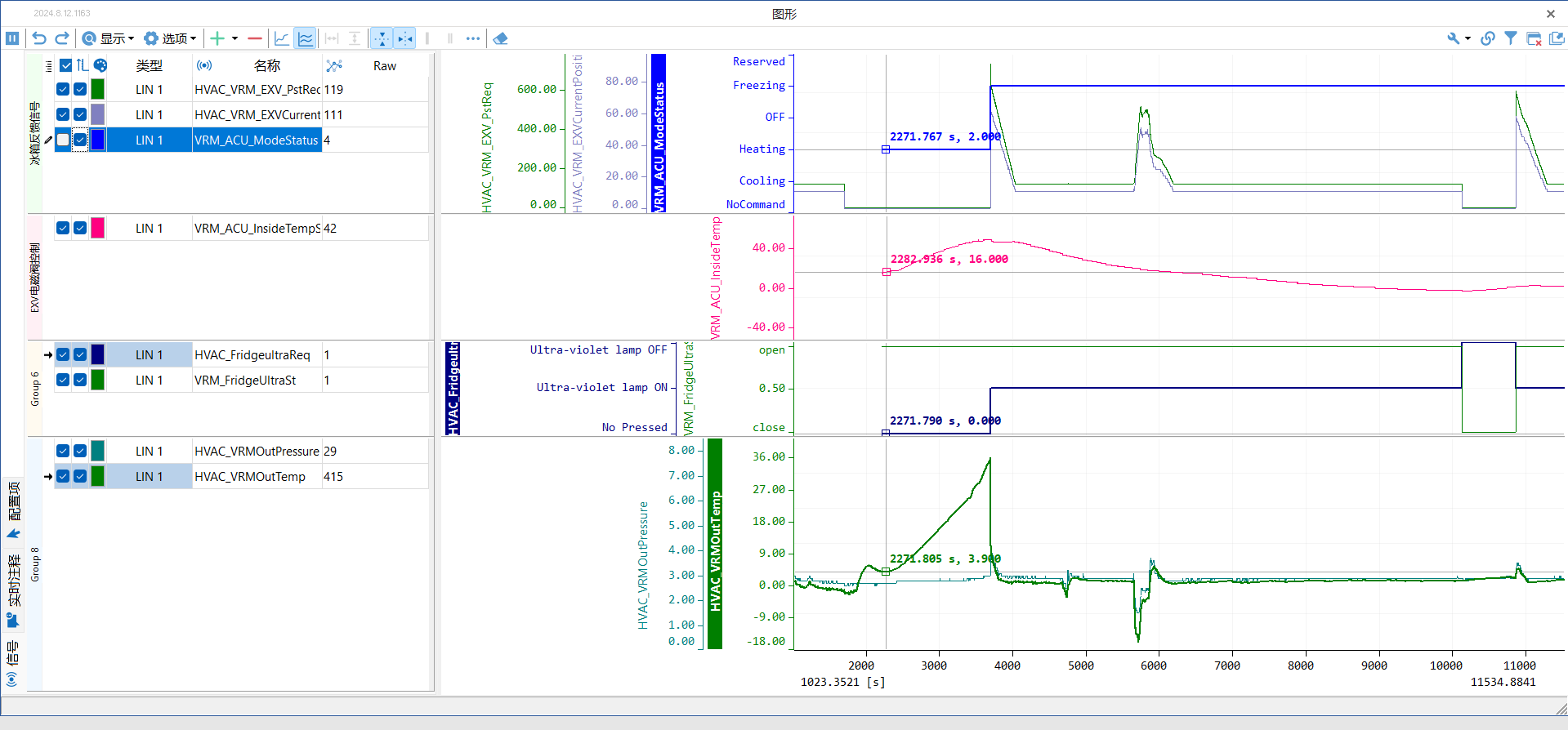Select the HVAC_VRMOutTemp signal name
The width and height of the screenshot is (1568, 730).
pos(250,476)
